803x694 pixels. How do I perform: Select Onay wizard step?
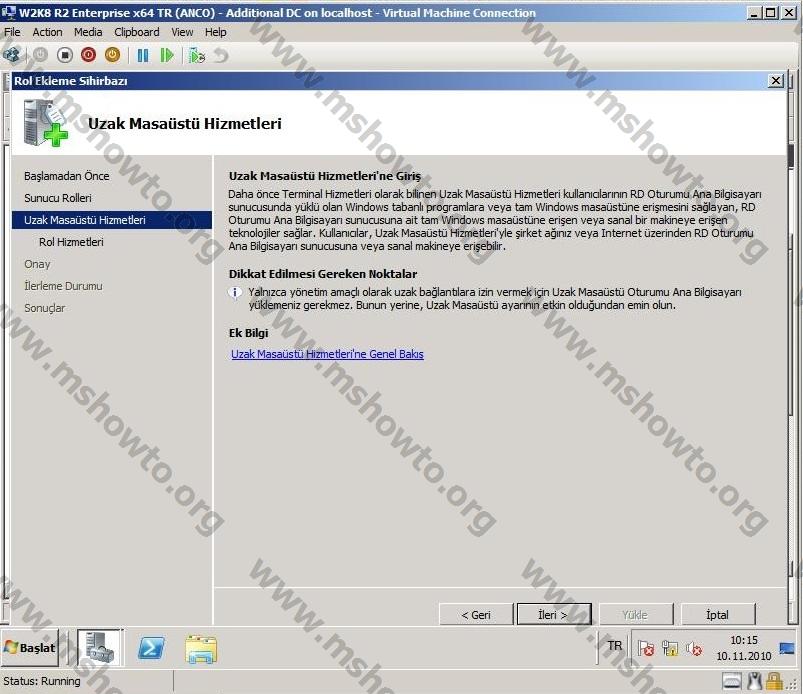(x=37, y=264)
